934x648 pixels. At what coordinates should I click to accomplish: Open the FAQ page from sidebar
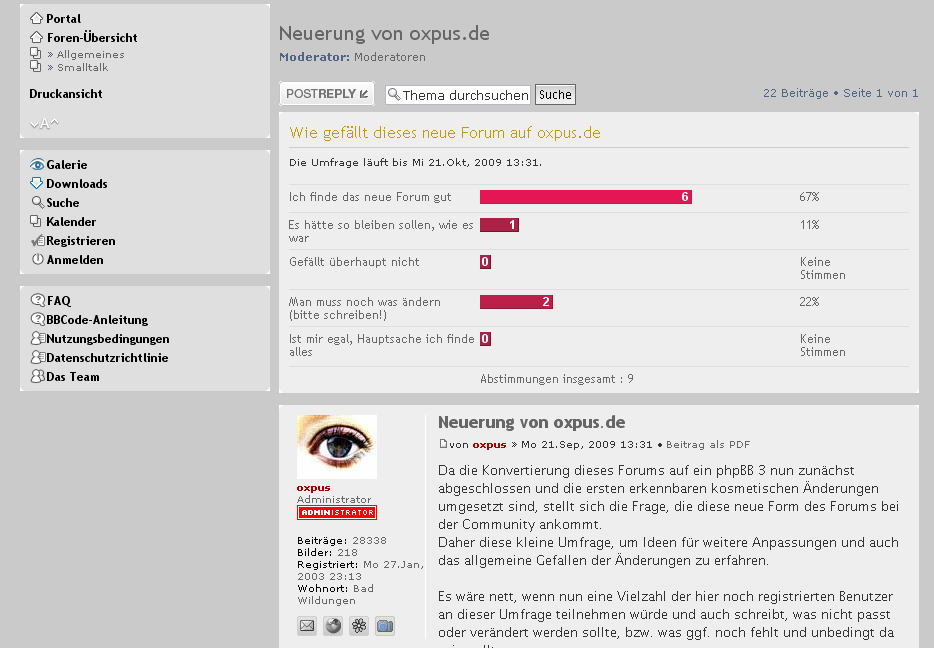59,301
